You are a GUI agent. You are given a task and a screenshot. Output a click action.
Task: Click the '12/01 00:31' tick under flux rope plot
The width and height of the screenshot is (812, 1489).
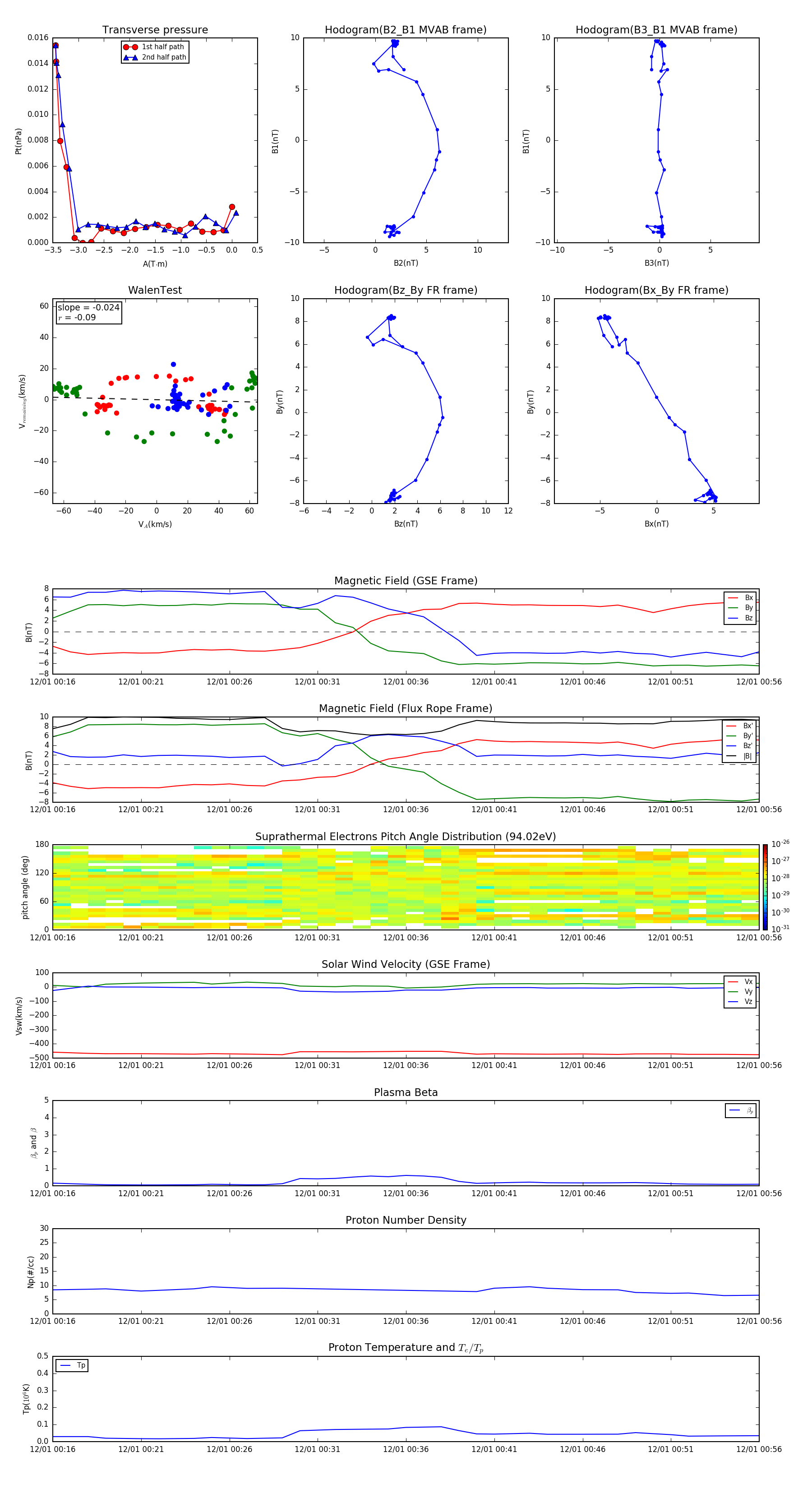pyautogui.click(x=317, y=810)
